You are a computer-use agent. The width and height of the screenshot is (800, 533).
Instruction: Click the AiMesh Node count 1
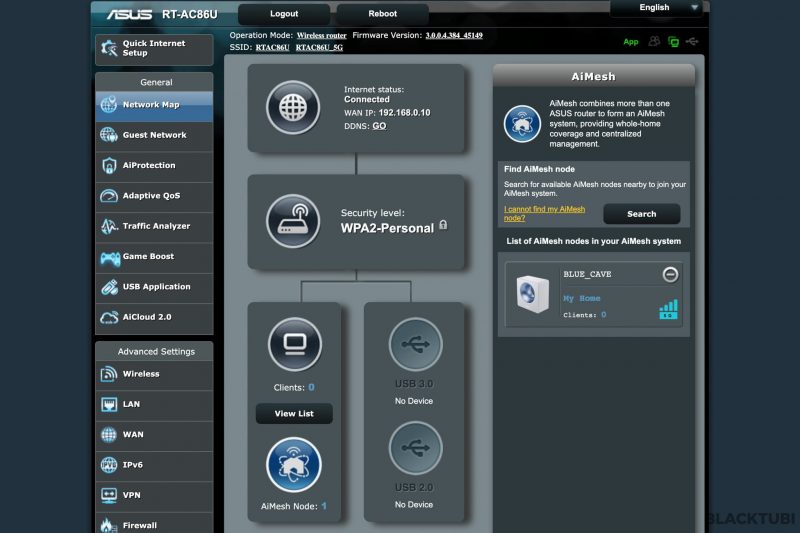click(x=324, y=506)
